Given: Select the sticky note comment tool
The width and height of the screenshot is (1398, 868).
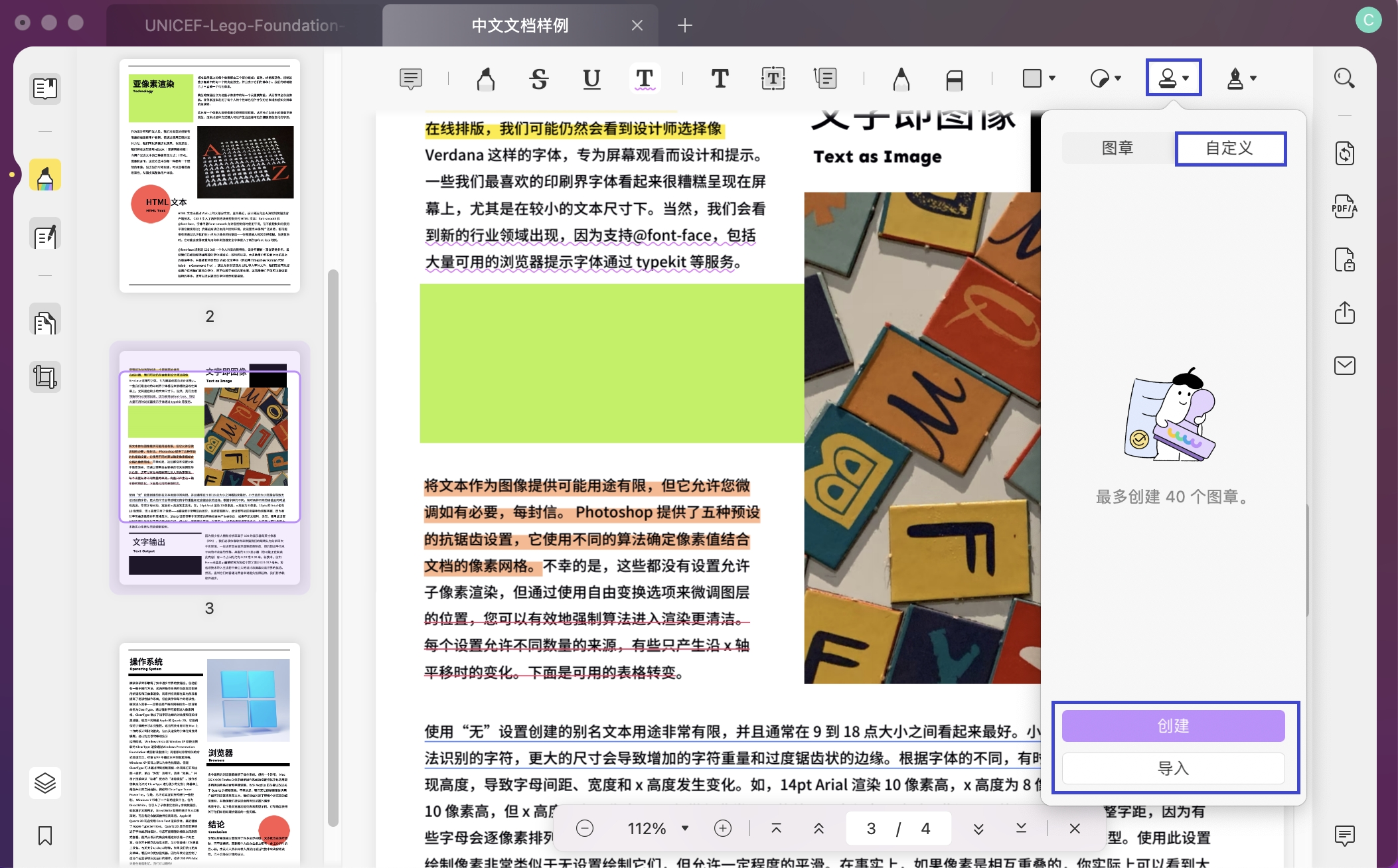Looking at the screenshot, I should click(x=411, y=79).
